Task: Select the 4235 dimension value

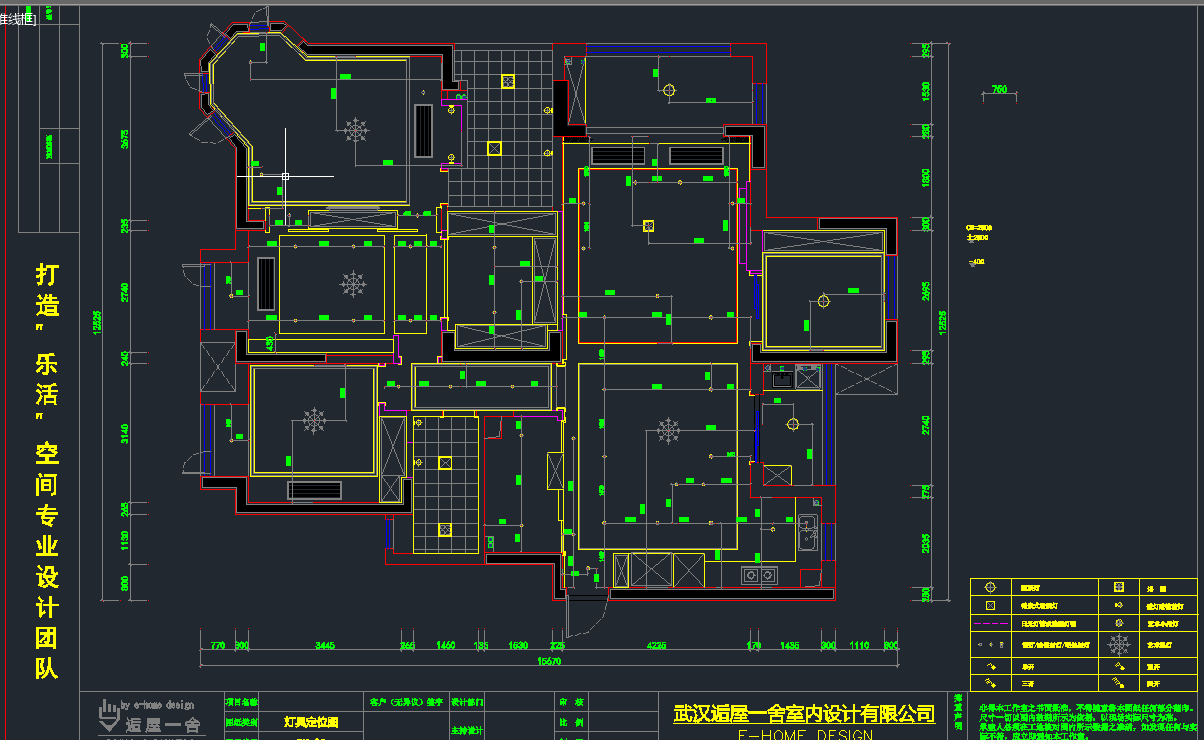Action: click(656, 646)
